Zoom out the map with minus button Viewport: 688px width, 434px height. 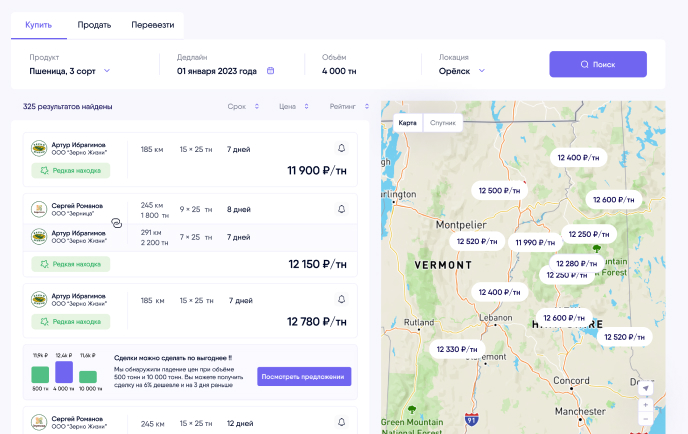point(646,418)
